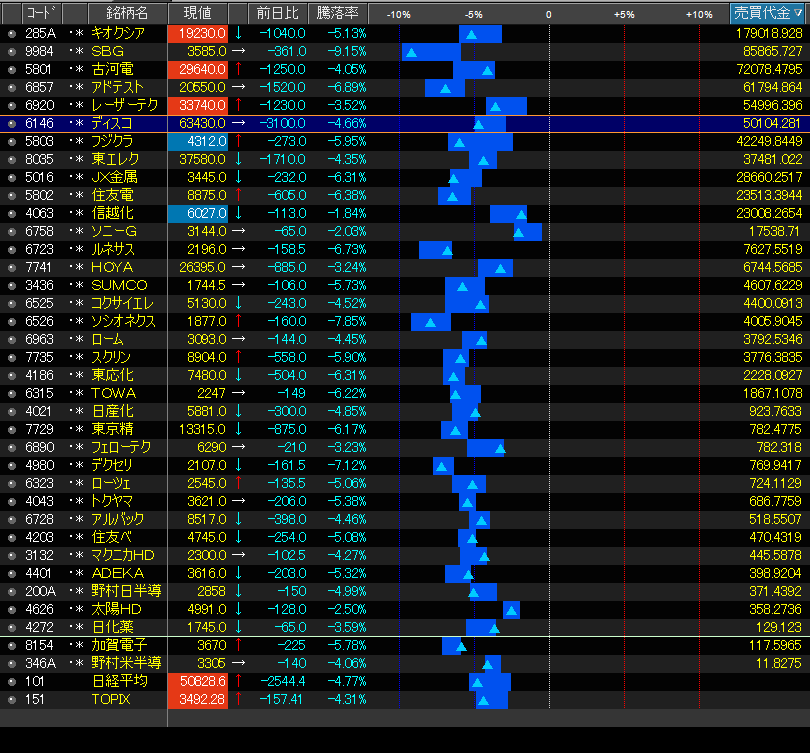Select the ローム stock name
The width and height of the screenshot is (810, 753).
click(x=107, y=339)
